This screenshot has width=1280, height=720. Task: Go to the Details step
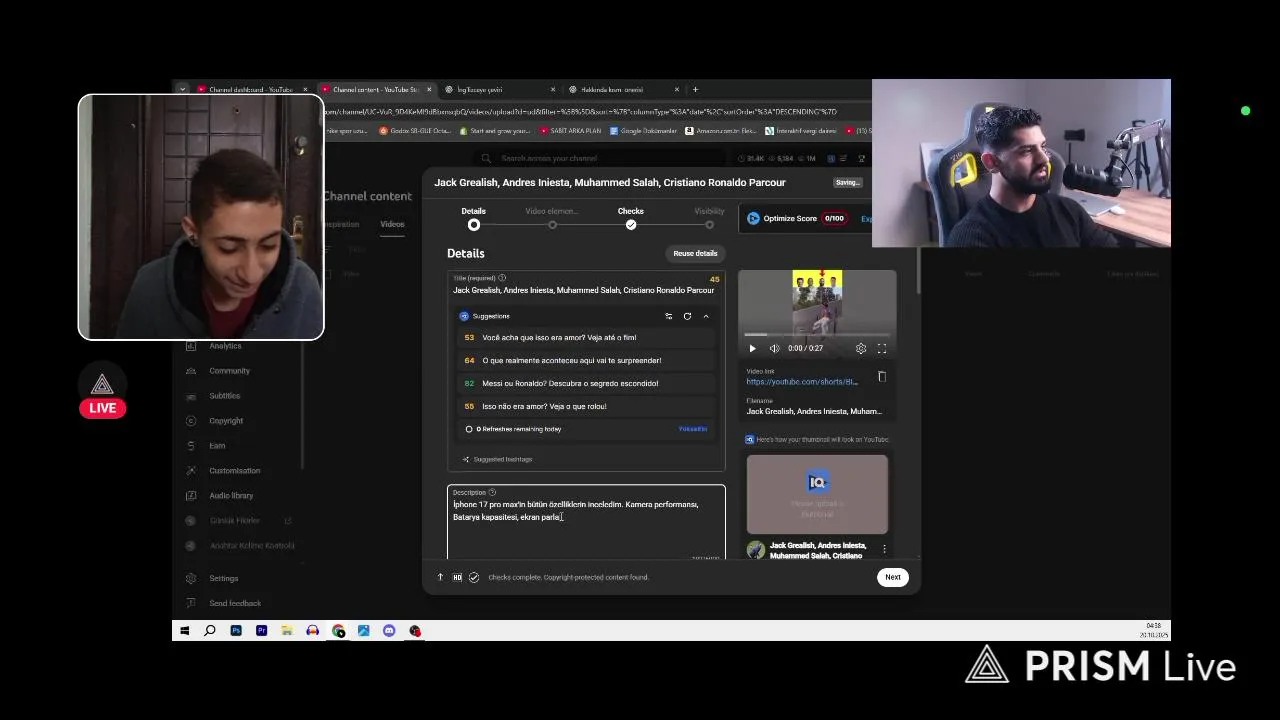tap(474, 217)
